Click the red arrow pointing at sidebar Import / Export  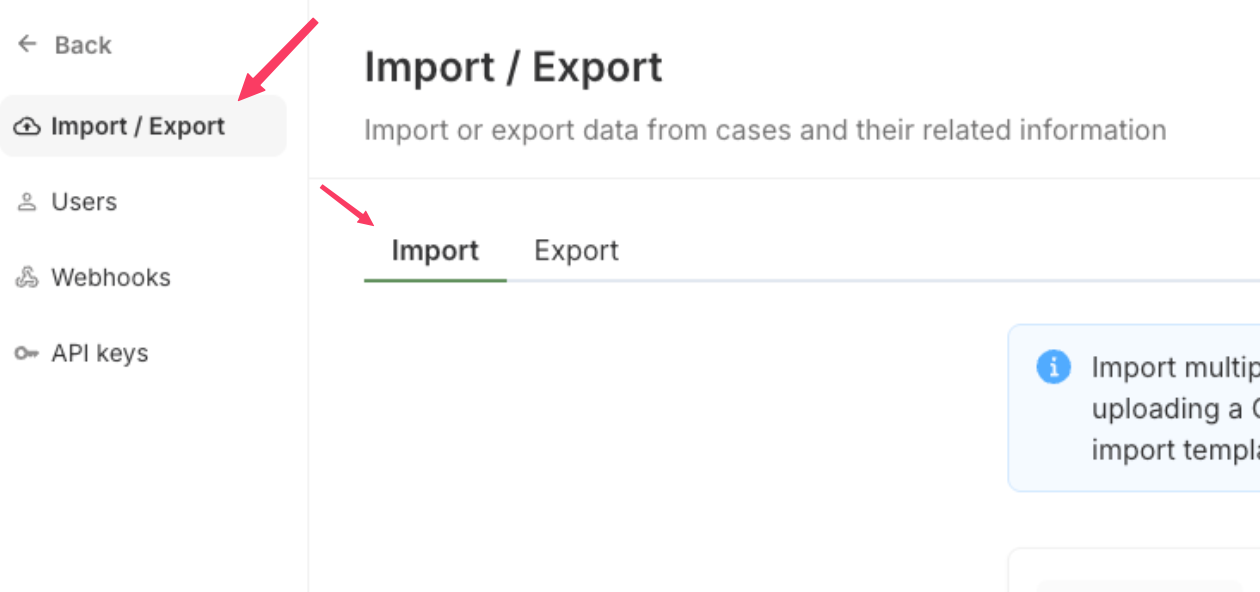[x=277, y=60]
